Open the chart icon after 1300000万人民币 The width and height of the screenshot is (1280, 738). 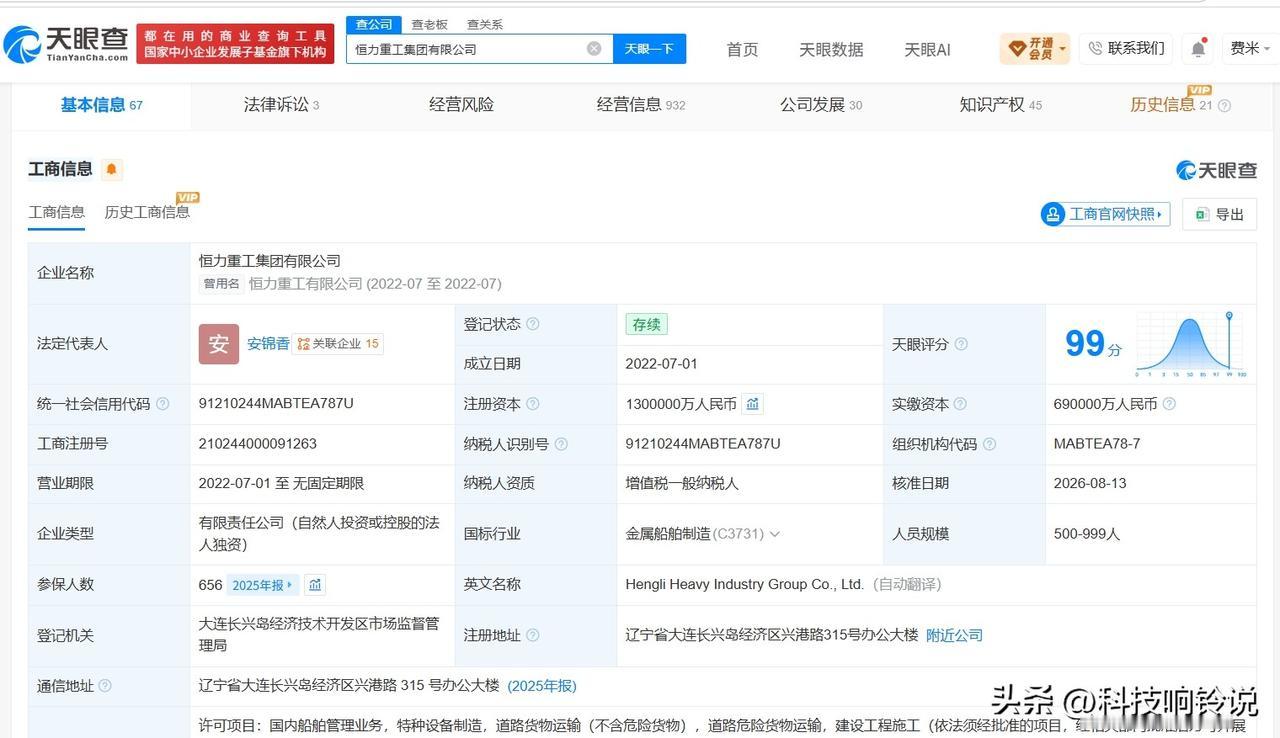[753, 404]
